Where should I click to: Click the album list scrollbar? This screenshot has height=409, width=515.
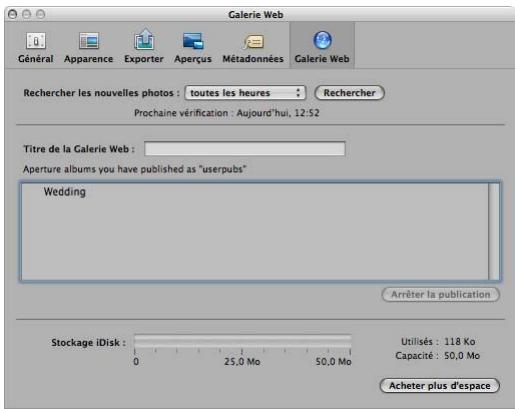tap(494, 231)
